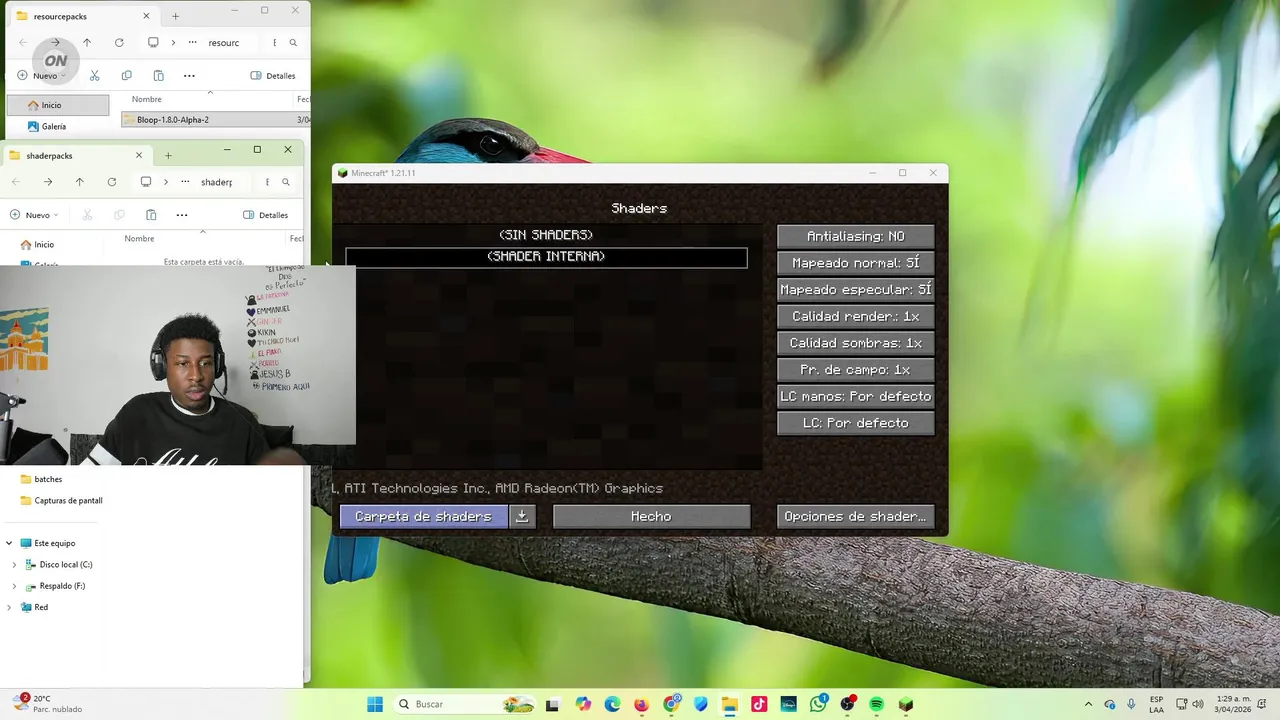Open TikTok from the taskbar
This screenshot has width=1280, height=720.
pyautogui.click(x=759, y=704)
